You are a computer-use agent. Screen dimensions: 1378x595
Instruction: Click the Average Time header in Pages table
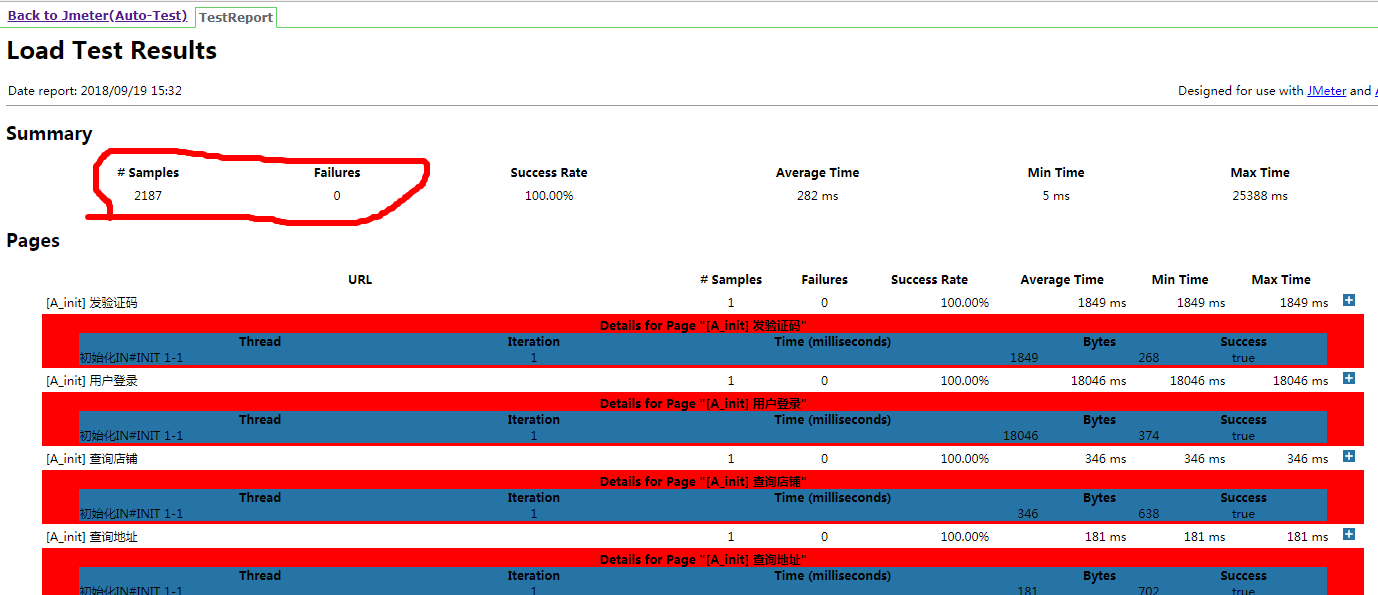pos(1062,280)
